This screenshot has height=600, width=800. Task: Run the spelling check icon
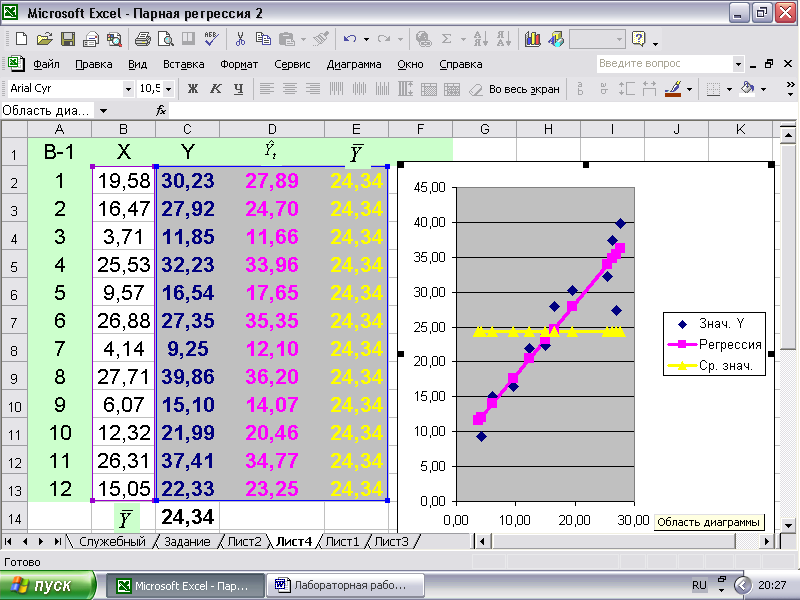pyautogui.click(x=211, y=39)
